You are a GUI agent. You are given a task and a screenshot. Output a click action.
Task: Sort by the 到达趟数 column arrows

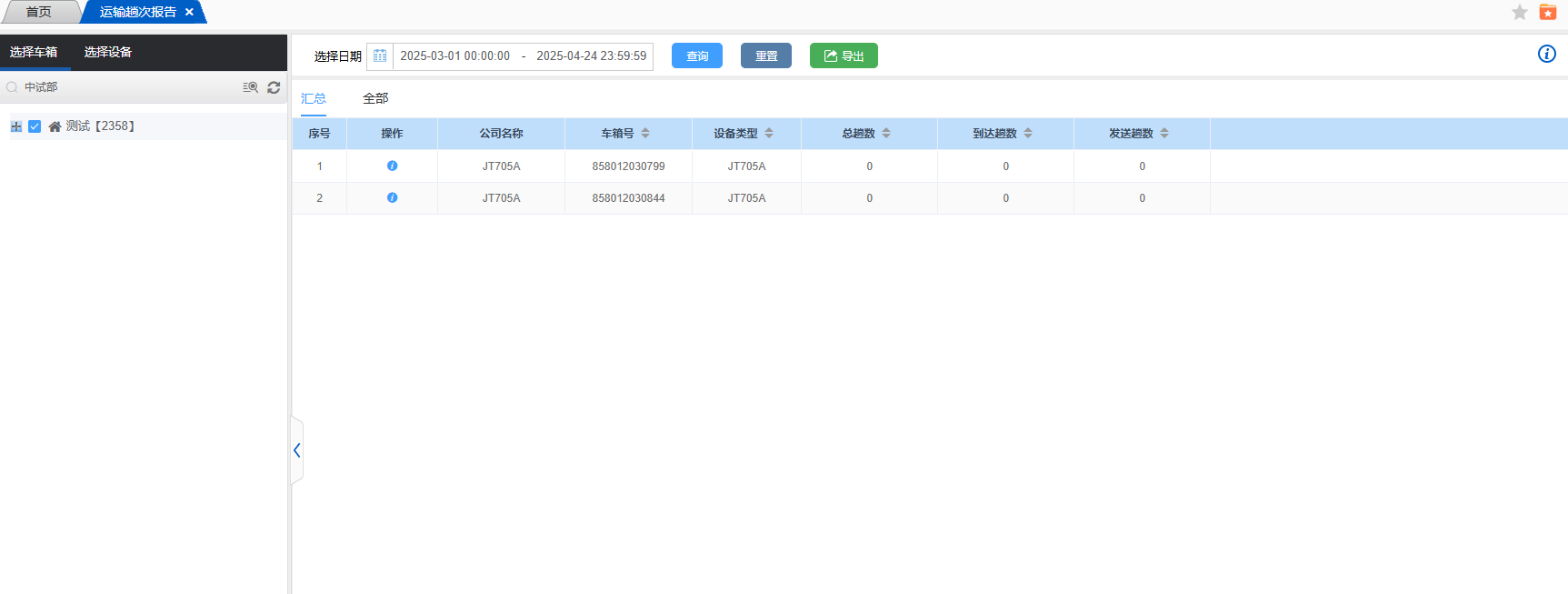pos(1028,133)
